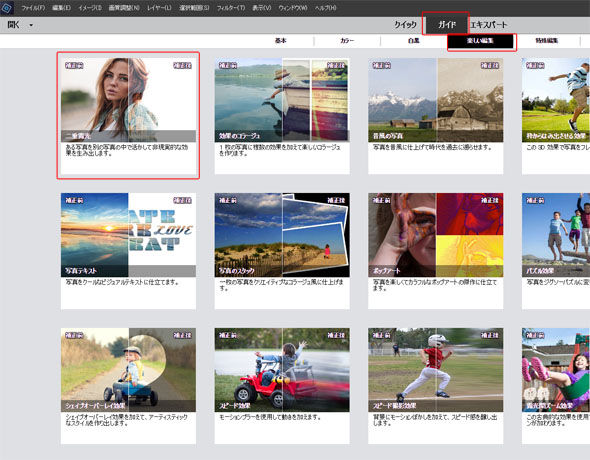Open the レイヤー(L) menu
590x460 pixels.
(x=159, y=8)
